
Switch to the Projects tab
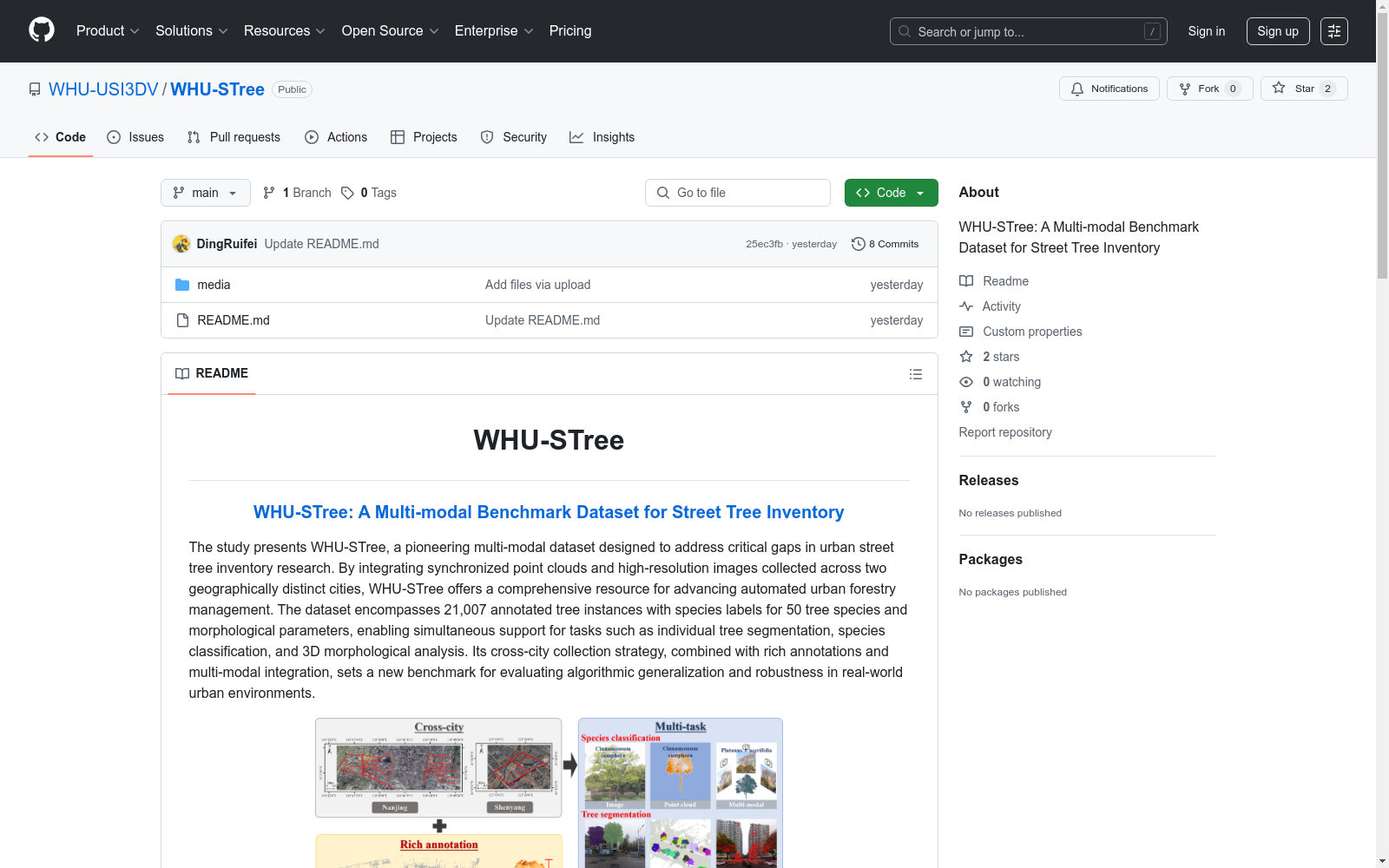pyautogui.click(x=424, y=137)
